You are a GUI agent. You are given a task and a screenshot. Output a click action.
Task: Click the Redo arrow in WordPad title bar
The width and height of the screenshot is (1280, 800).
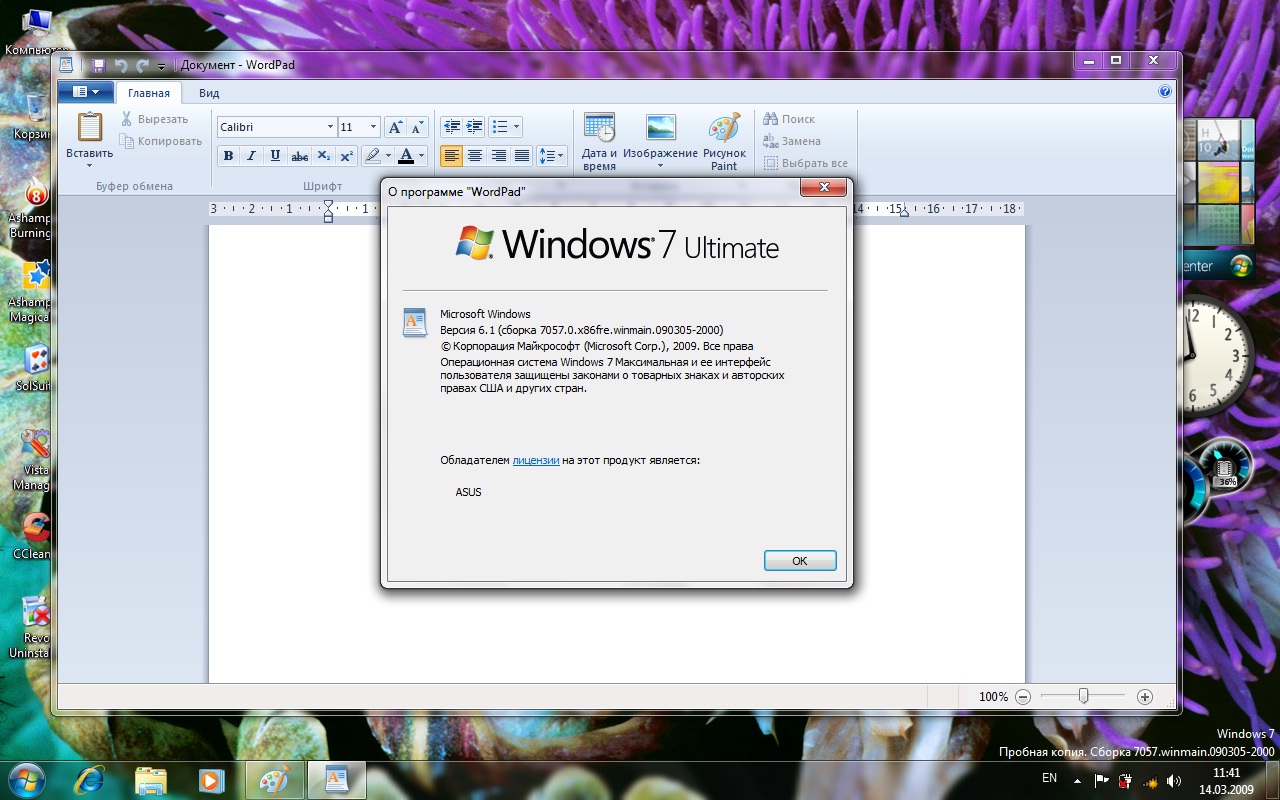coord(143,65)
